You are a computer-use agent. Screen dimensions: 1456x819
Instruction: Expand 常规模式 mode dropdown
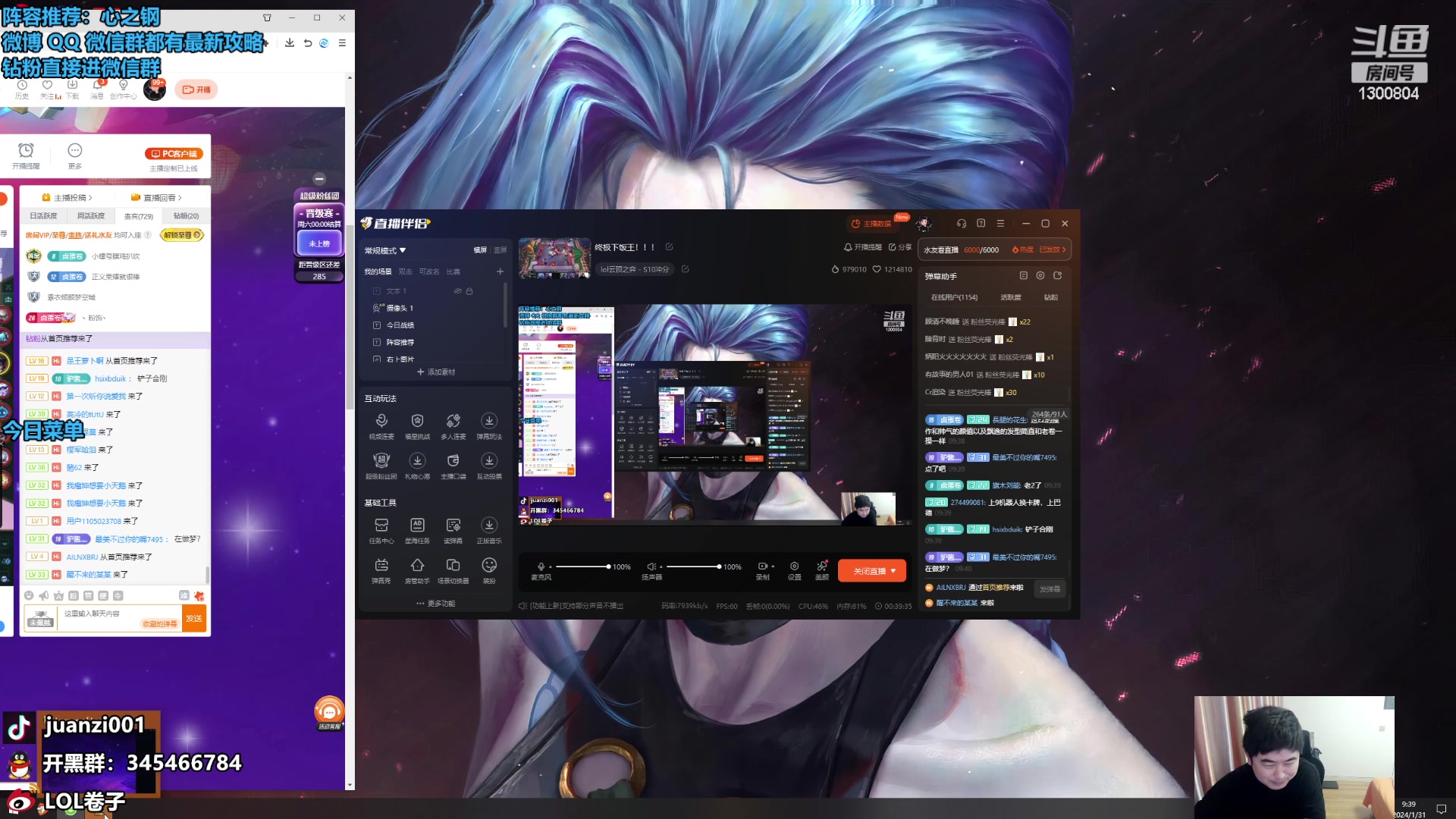click(x=385, y=250)
